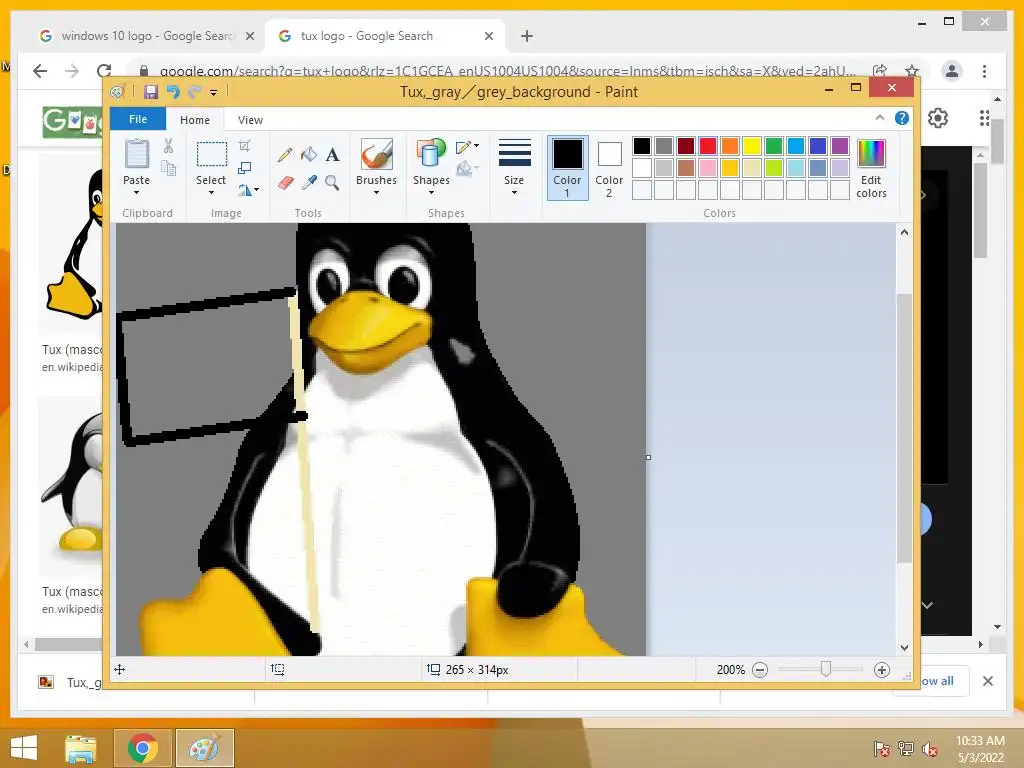Click the Shapes gallery icon

tap(431, 155)
